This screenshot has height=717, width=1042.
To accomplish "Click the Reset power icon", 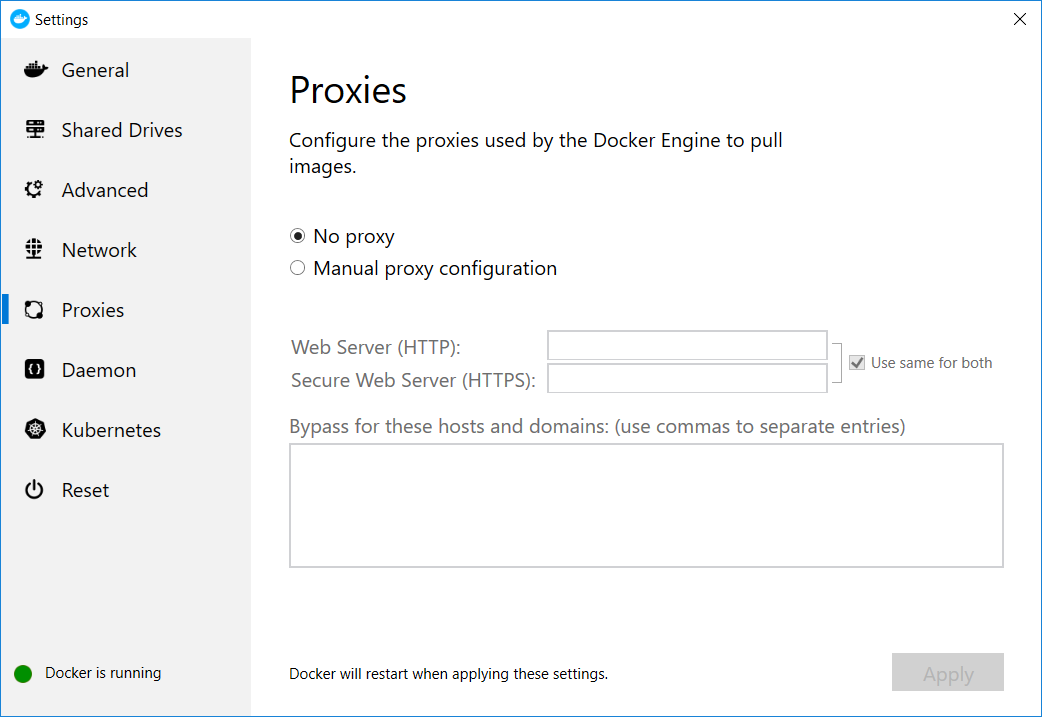I will click(x=35, y=490).
